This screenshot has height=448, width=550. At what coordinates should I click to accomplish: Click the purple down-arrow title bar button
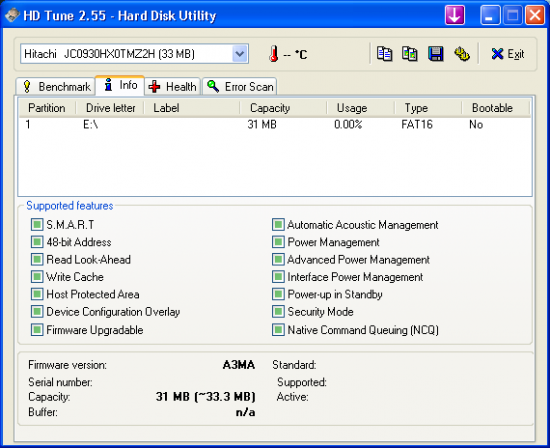coord(455,15)
